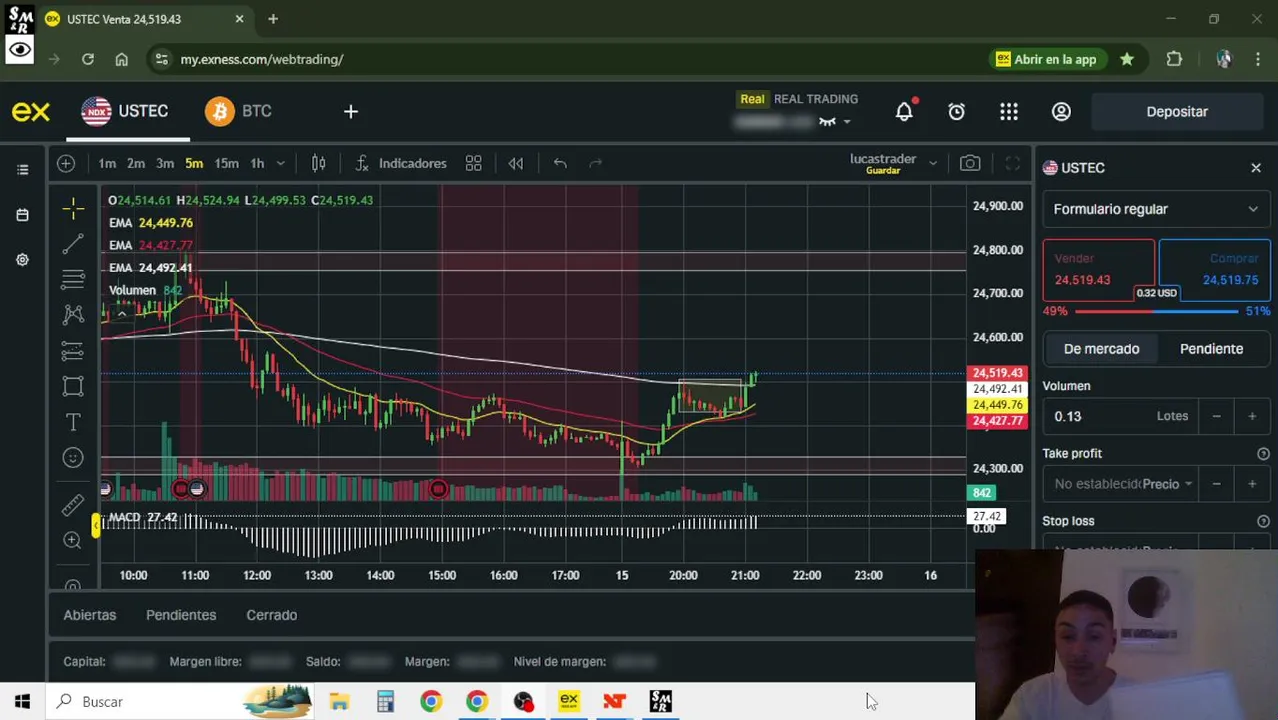Switch order type to Pendiente
Image resolution: width=1278 pixels, height=720 pixels.
point(1211,349)
